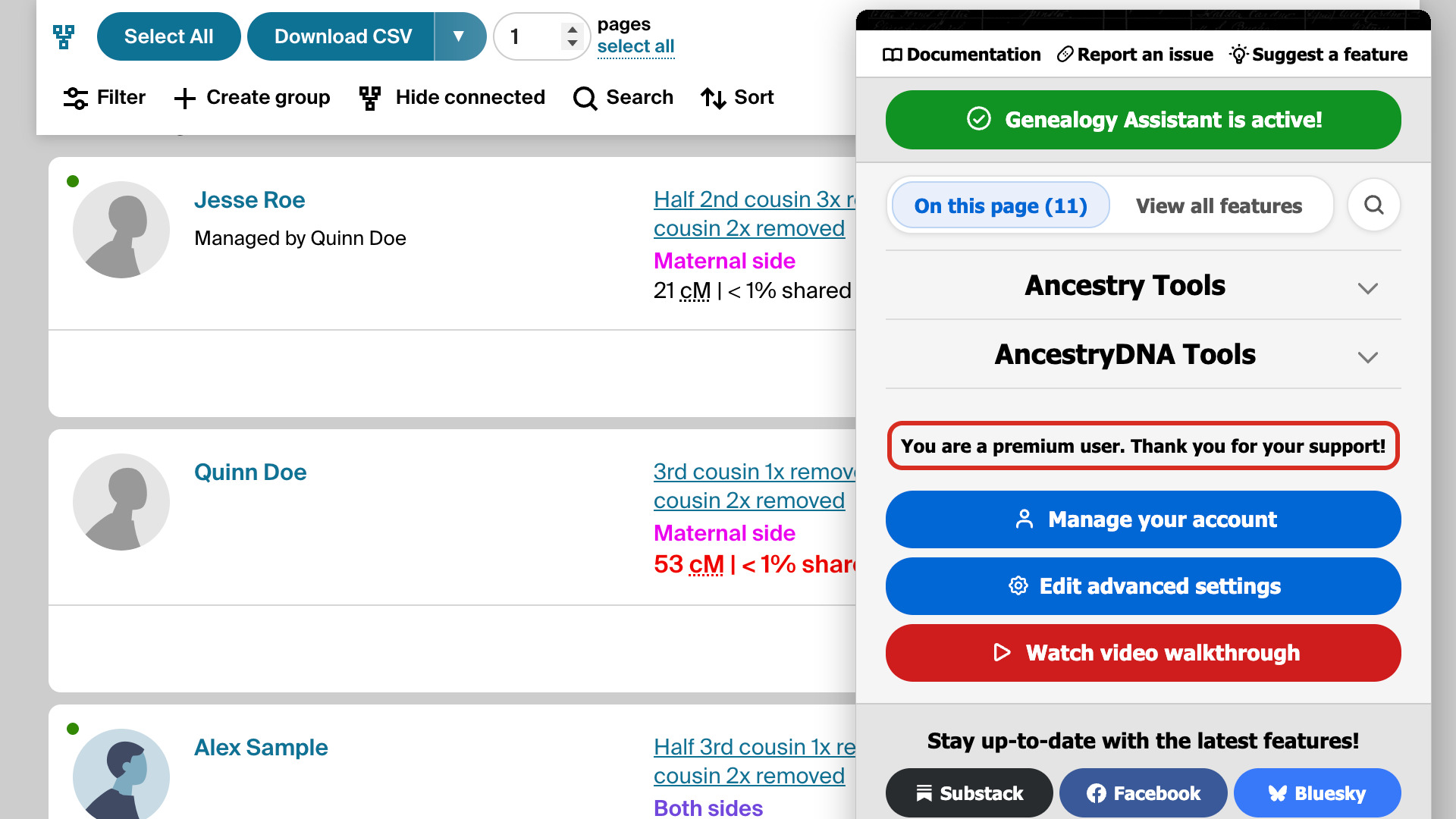Click Both sides label for Alex Sample
The height and width of the screenshot is (819, 1456).
coord(708,808)
